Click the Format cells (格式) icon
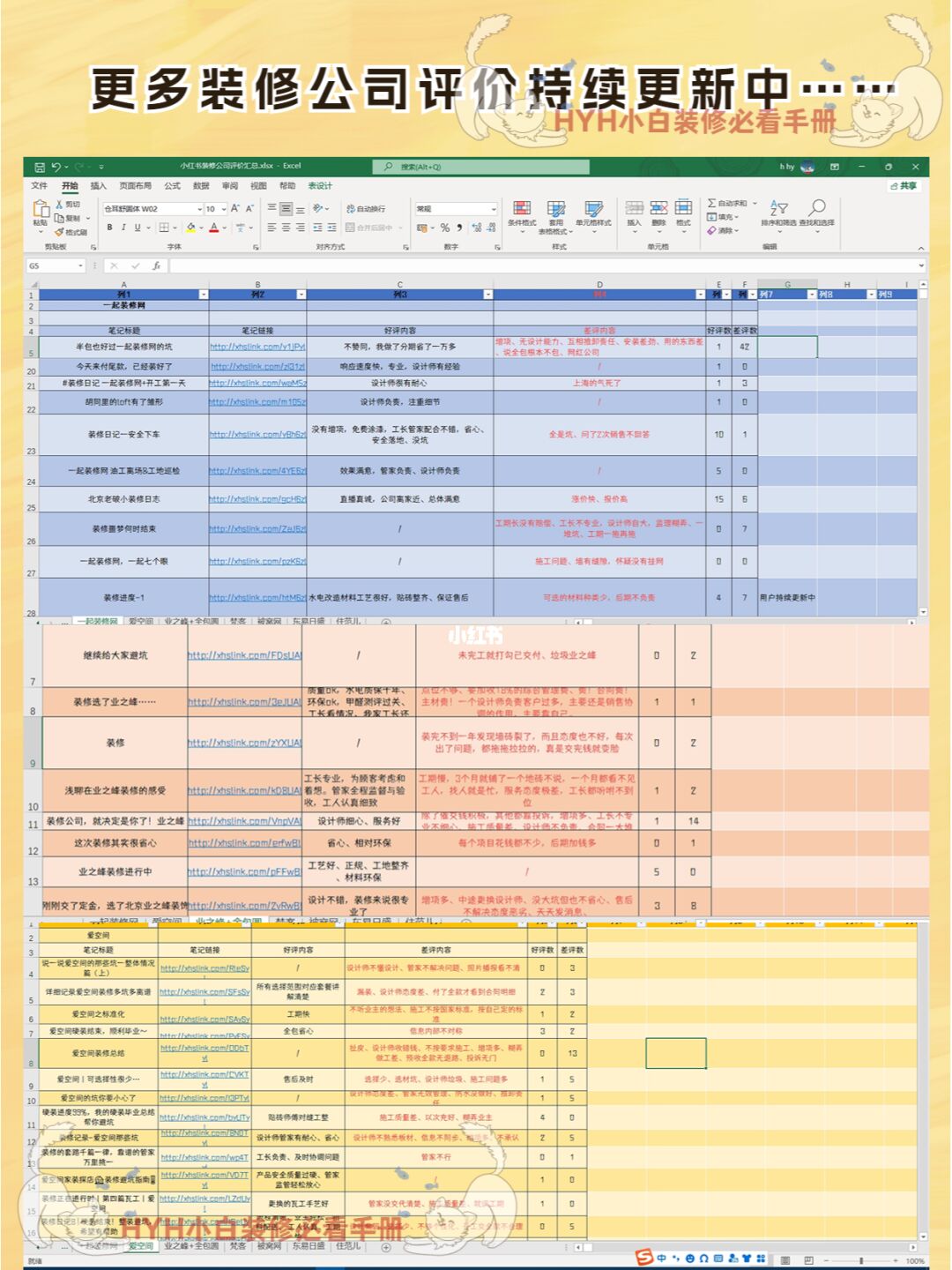The width and height of the screenshot is (952, 1270). [683, 208]
